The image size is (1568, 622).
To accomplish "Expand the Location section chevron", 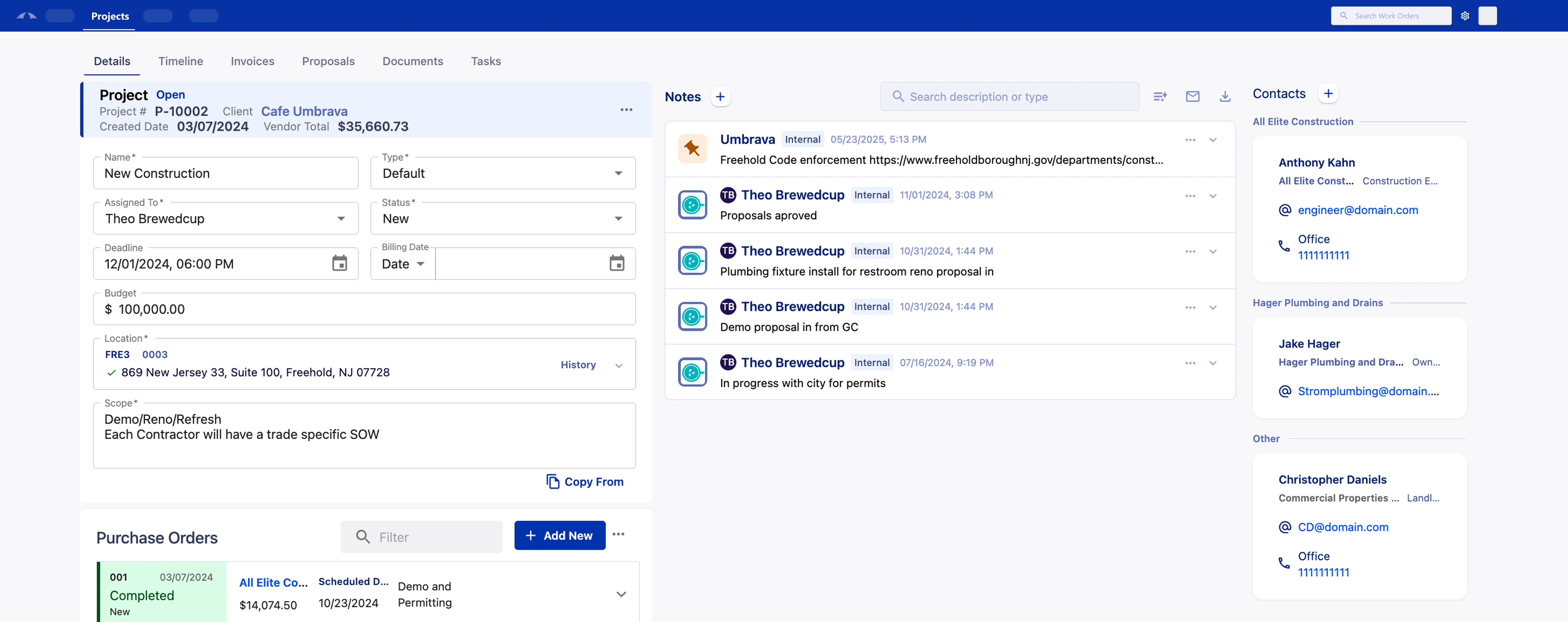I will pyautogui.click(x=619, y=365).
